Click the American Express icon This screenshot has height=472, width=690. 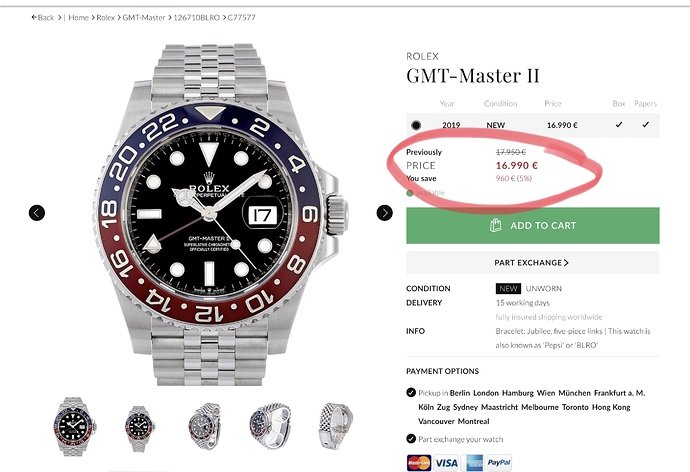point(474,462)
